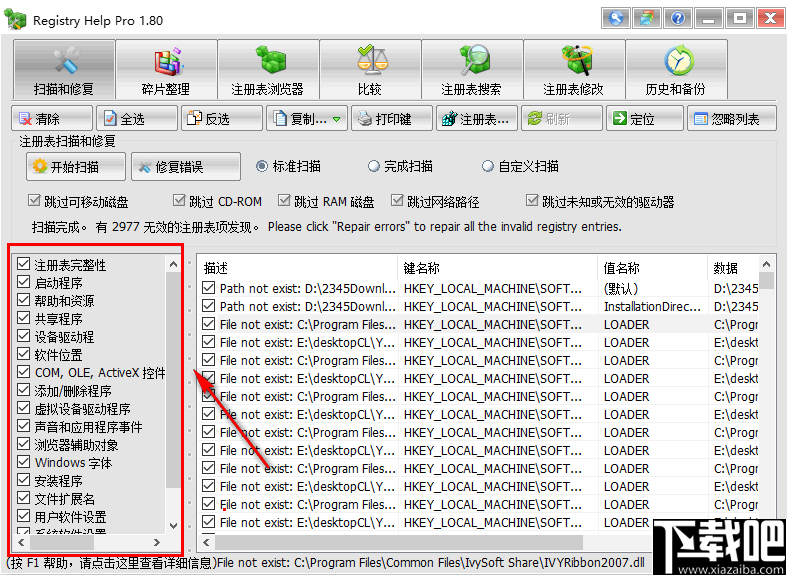
Task: Open 注册表浏览器 tab
Action: click(x=268, y=69)
